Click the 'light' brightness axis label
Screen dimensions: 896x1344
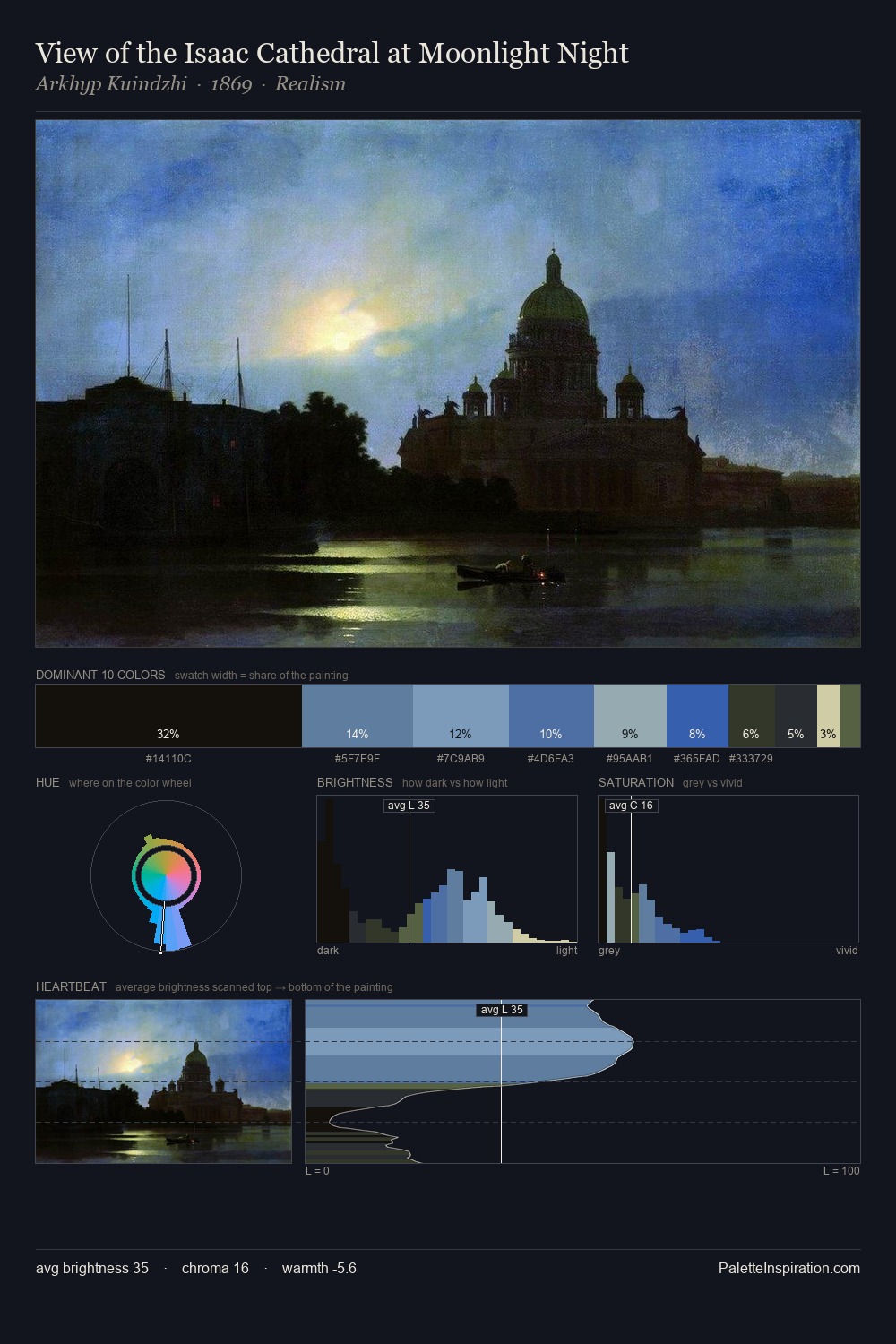click(566, 951)
